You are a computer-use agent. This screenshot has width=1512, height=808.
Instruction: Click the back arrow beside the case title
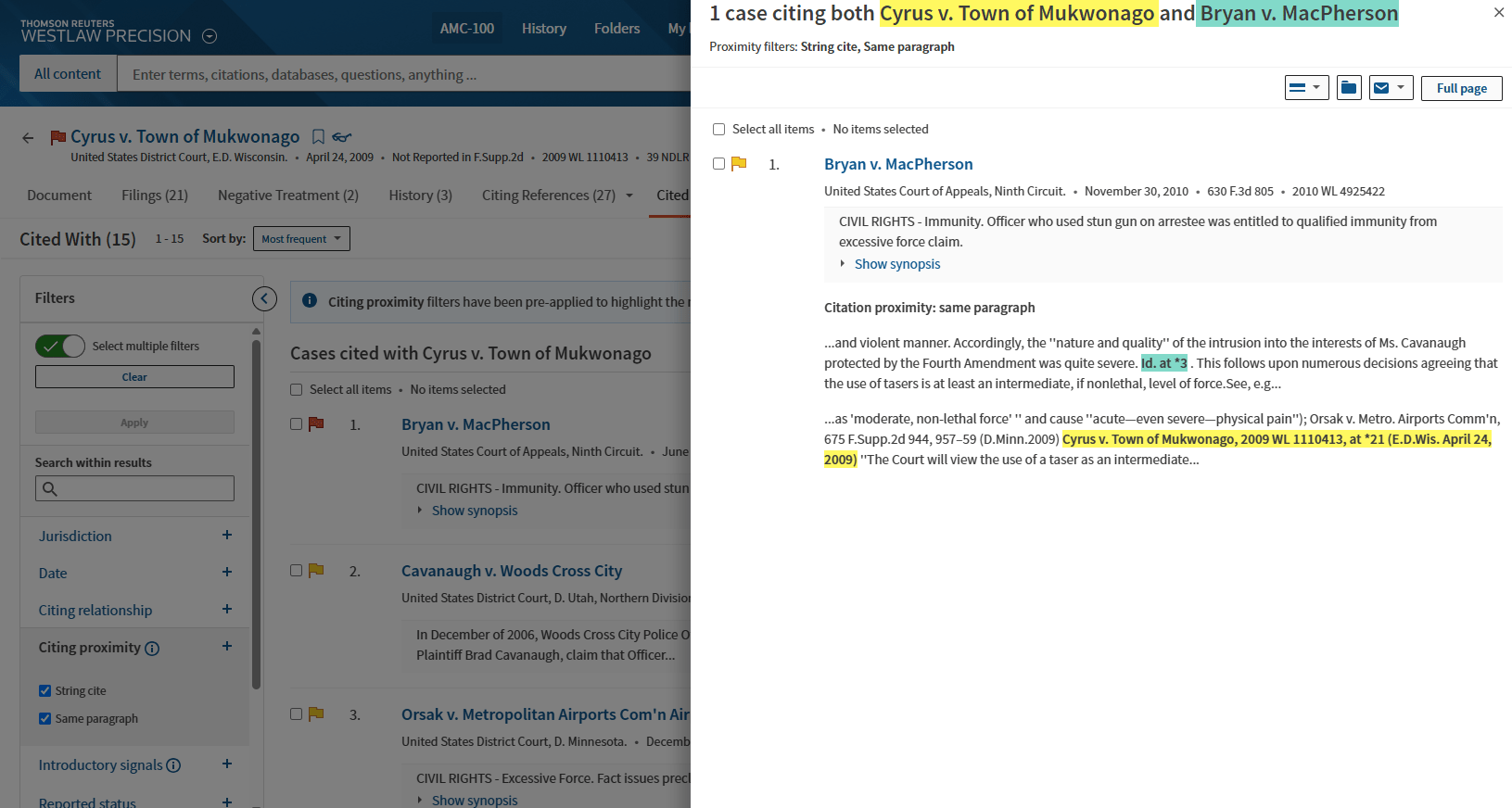pos(28,138)
